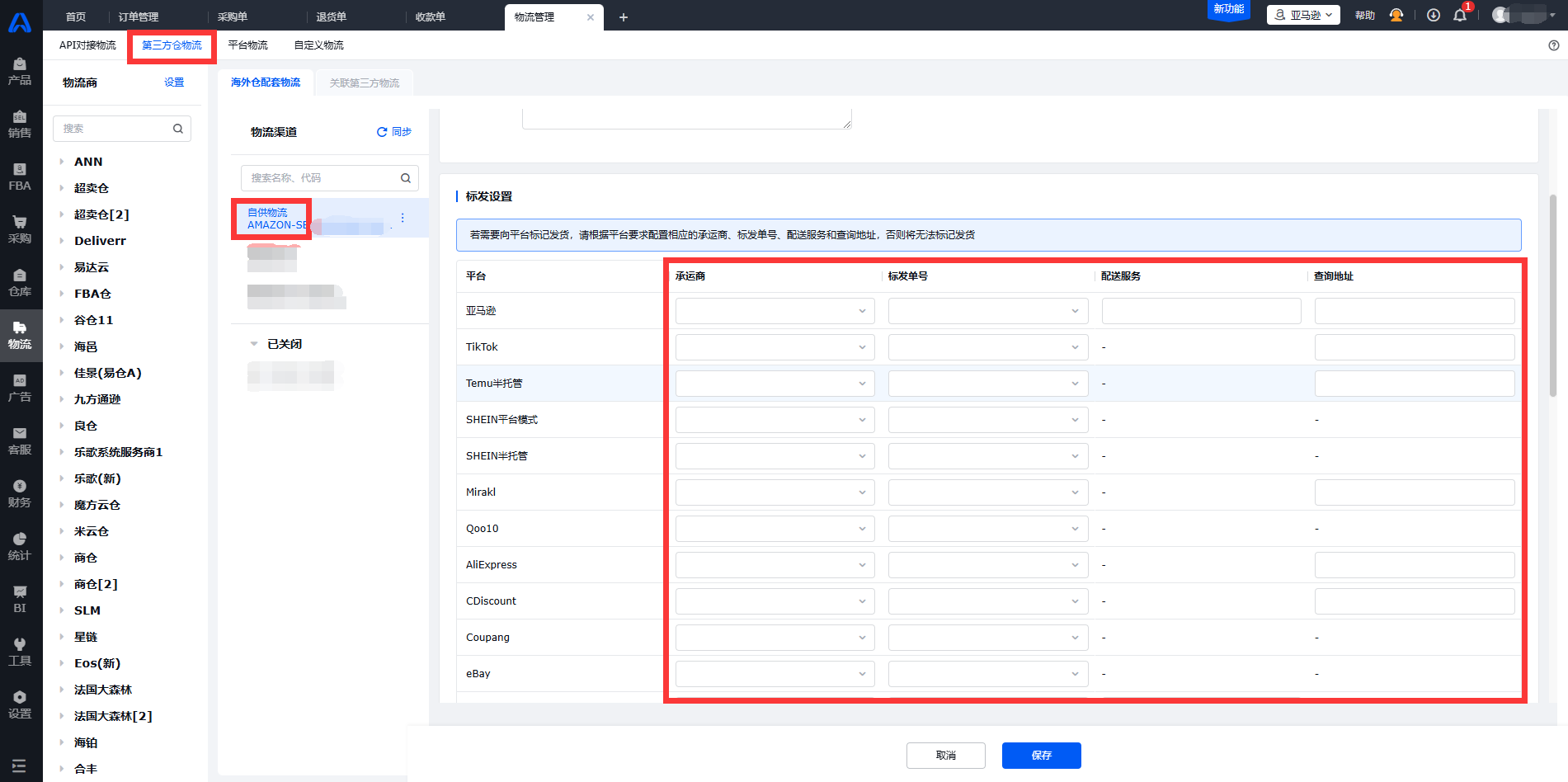1568x782 pixels.
Task: Switch to 关联第三方物流 tab
Action: 365,83
